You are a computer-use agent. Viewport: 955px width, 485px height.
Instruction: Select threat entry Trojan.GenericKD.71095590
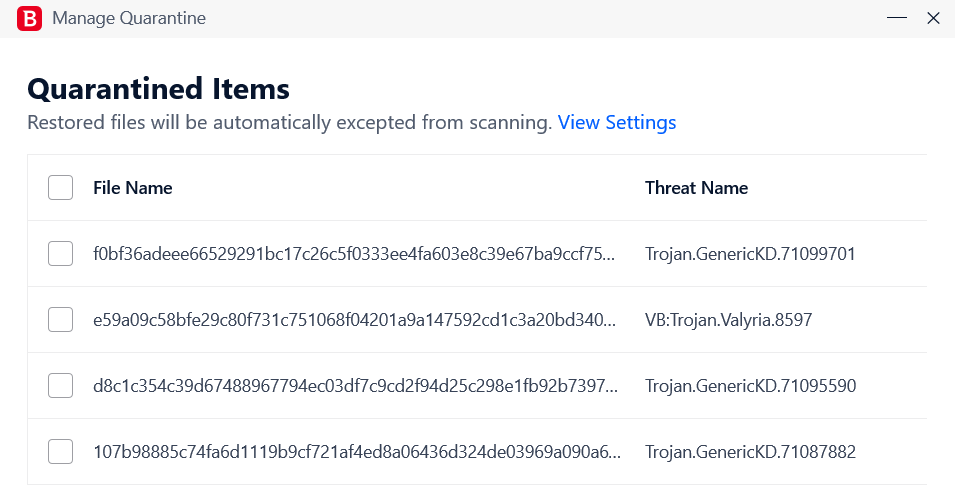click(x=751, y=386)
